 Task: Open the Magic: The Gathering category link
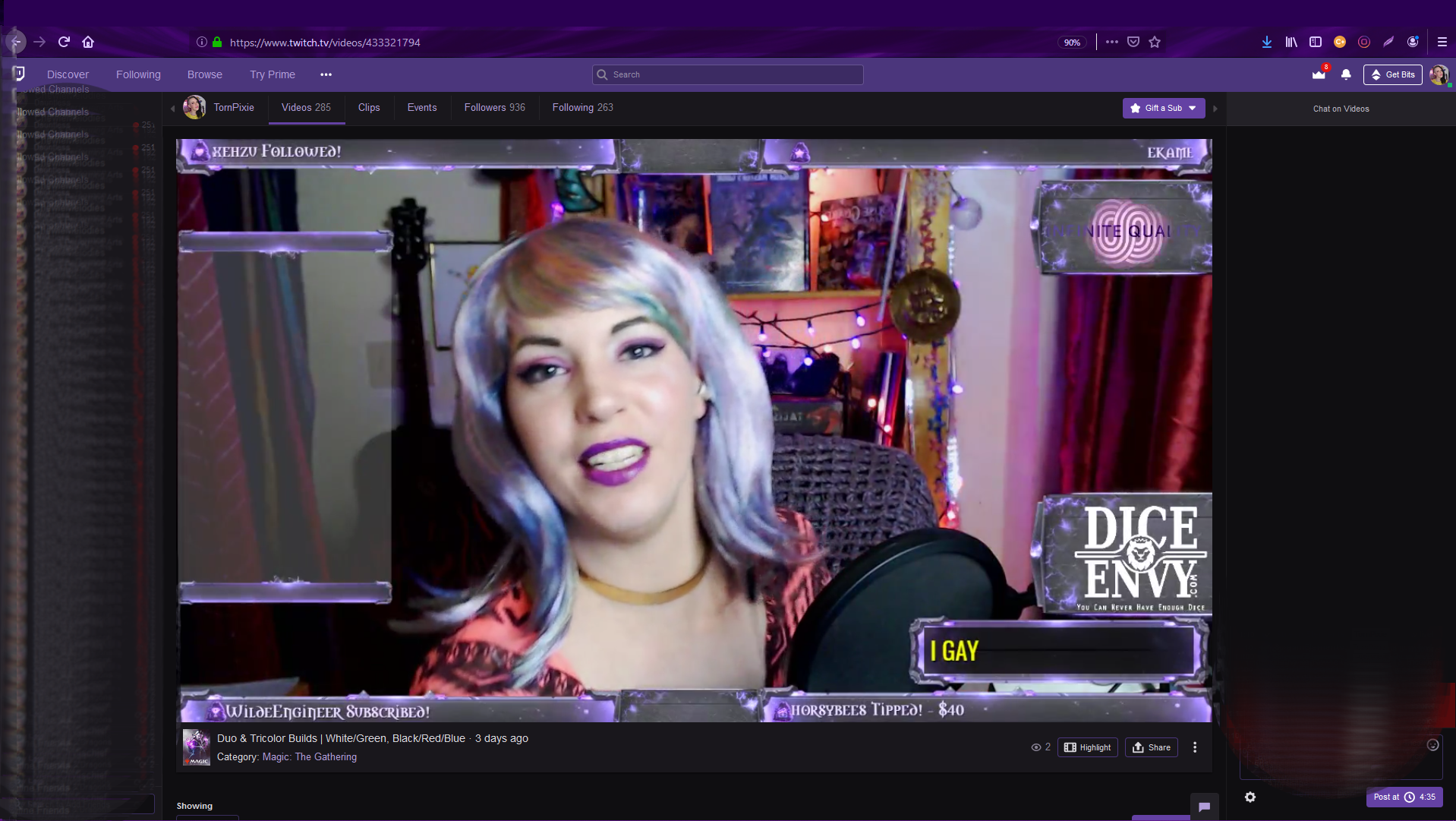[x=310, y=756]
